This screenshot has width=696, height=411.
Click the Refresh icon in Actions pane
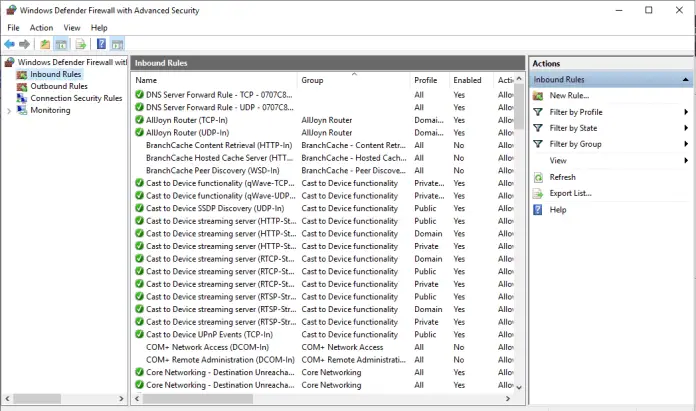538,178
